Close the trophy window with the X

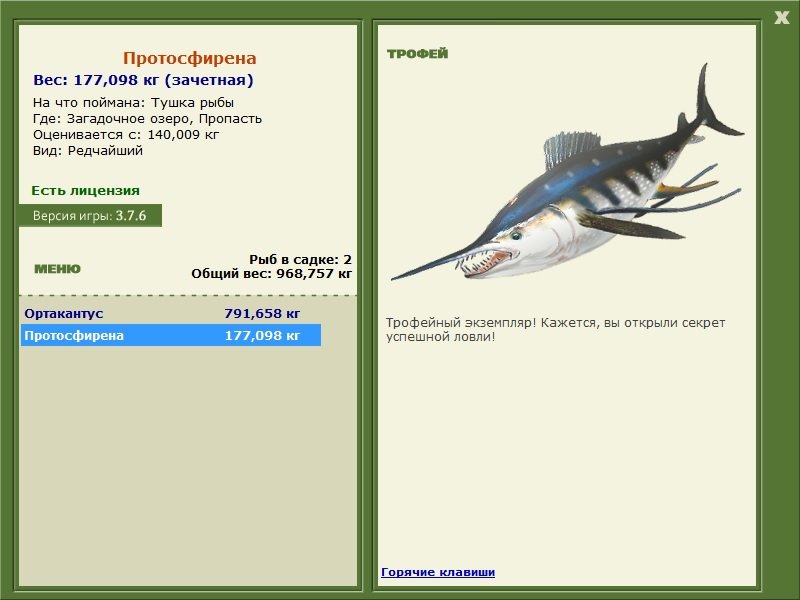(x=782, y=18)
